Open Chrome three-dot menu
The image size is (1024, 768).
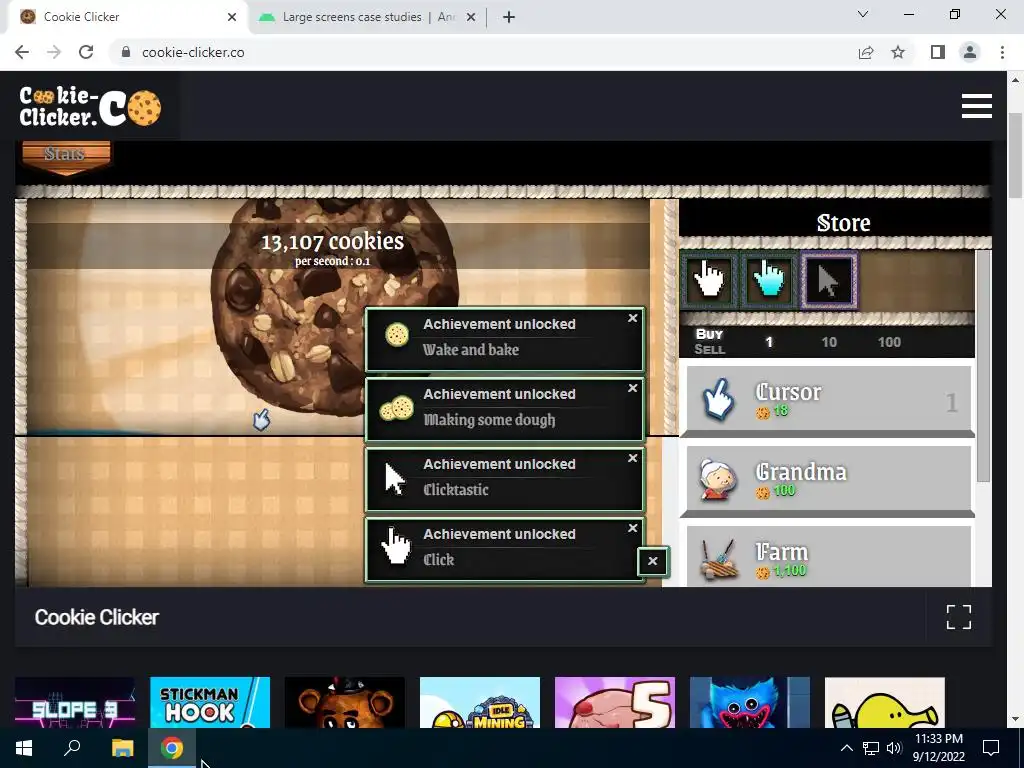point(1002,52)
